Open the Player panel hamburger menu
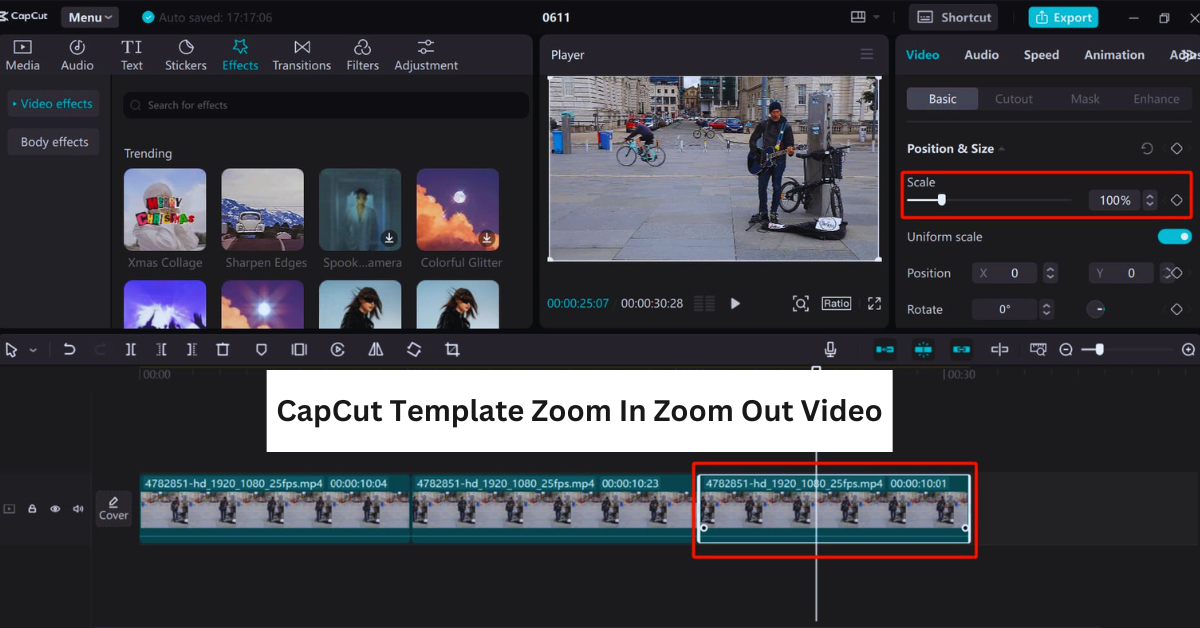The width and height of the screenshot is (1200, 628). point(867,54)
